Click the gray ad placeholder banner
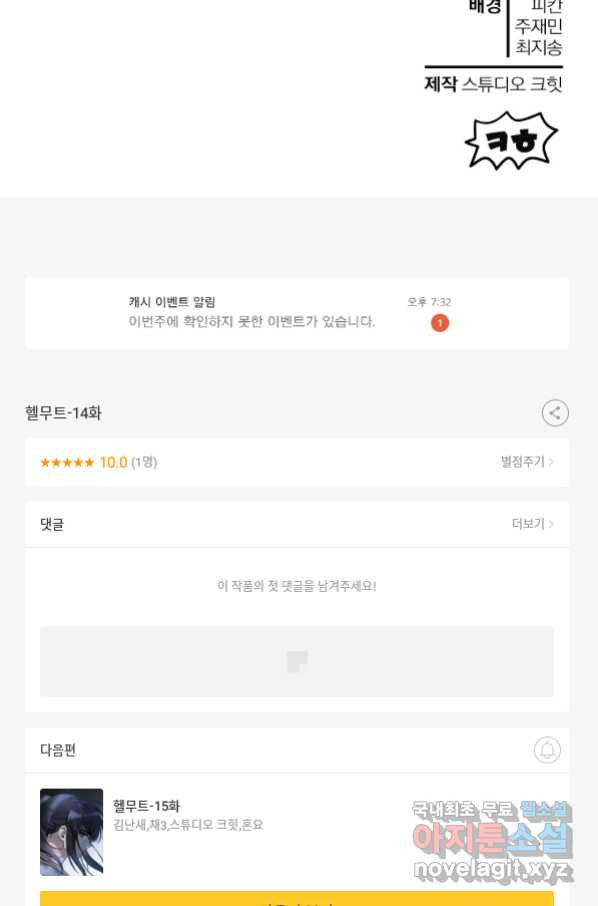The image size is (598, 906). 296,661
